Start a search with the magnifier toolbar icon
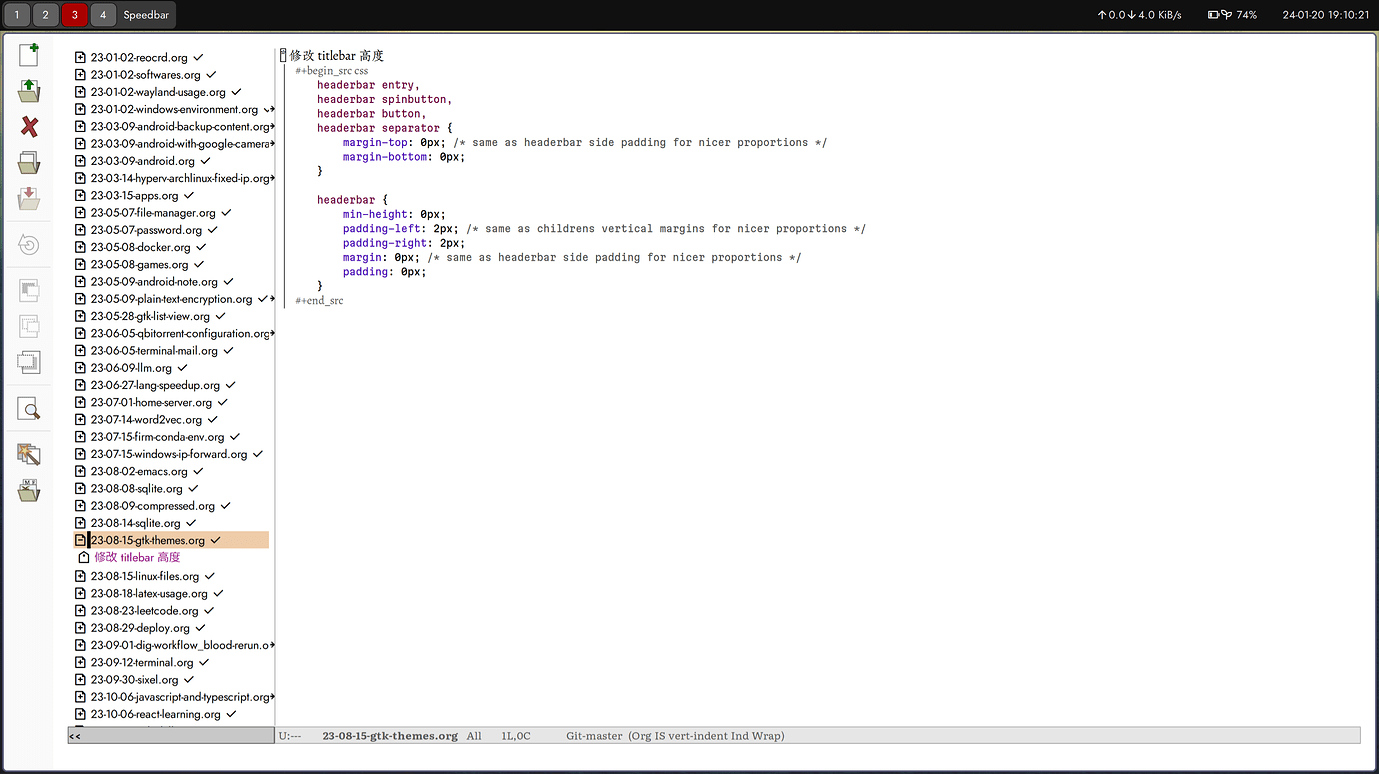 pyautogui.click(x=28, y=409)
